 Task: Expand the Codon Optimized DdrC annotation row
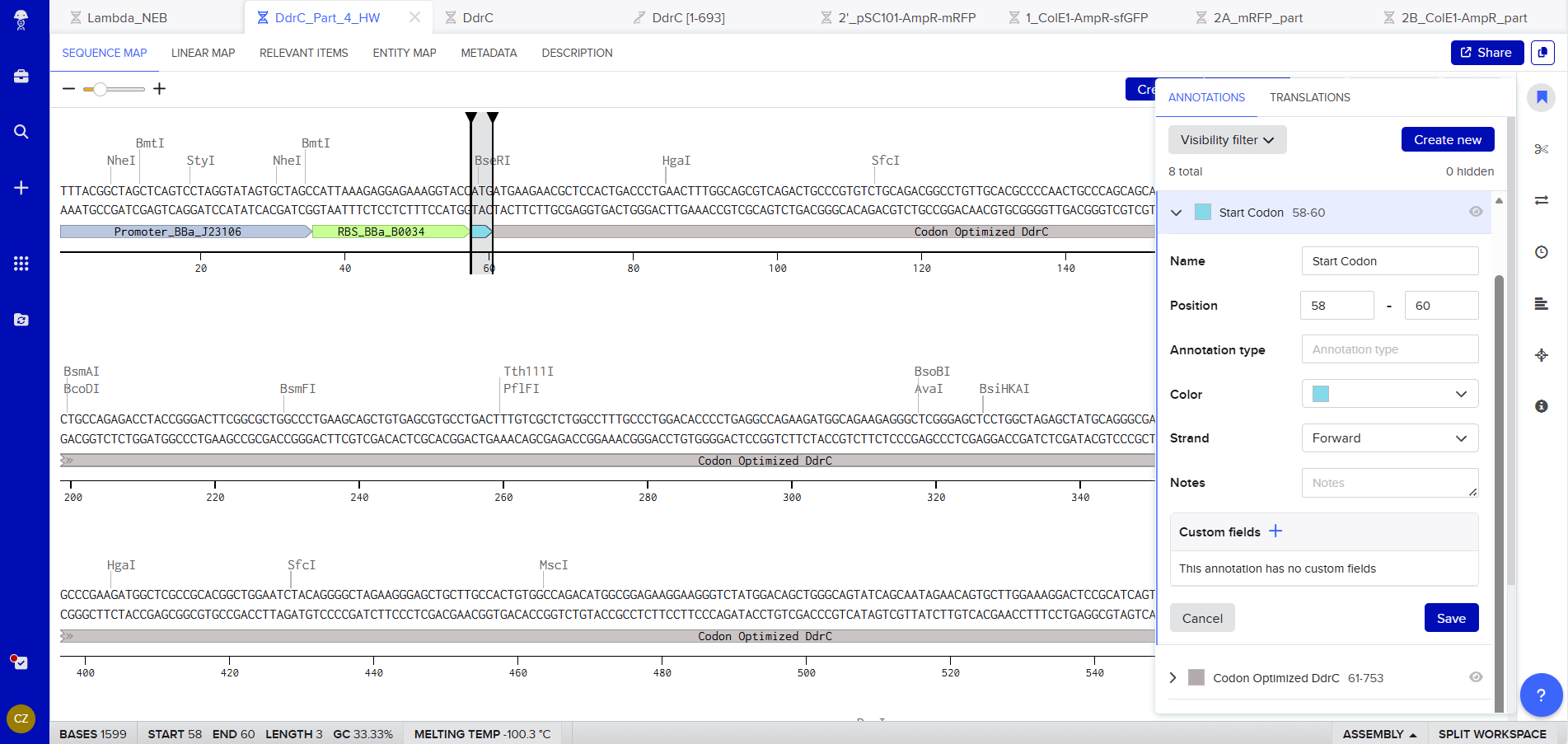coord(1173,678)
